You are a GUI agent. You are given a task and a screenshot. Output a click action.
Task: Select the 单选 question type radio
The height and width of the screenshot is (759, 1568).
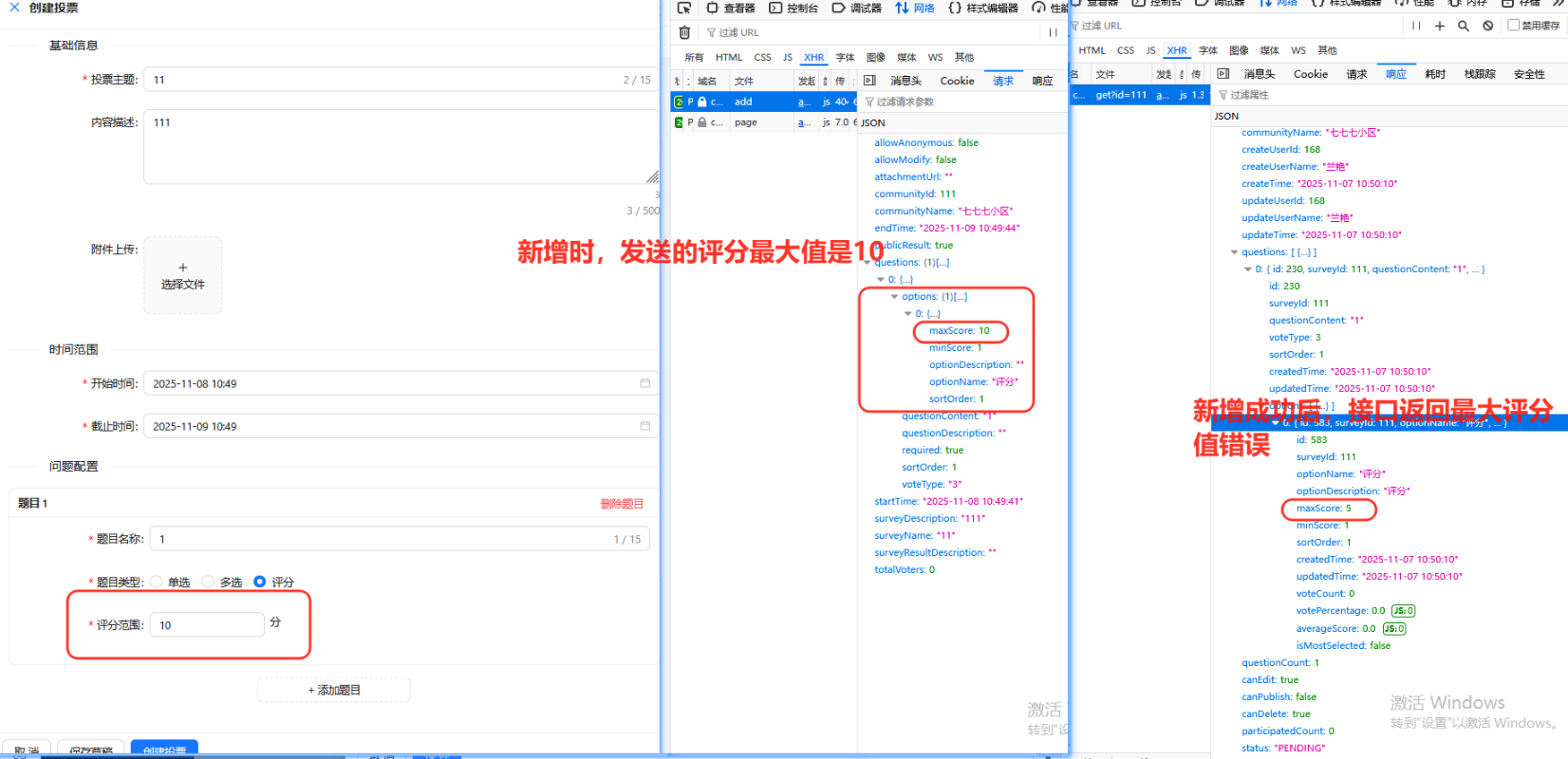point(156,582)
